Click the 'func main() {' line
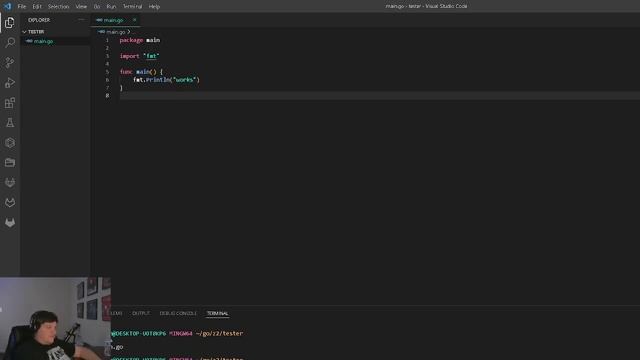The height and width of the screenshot is (360, 640). coord(141,72)
